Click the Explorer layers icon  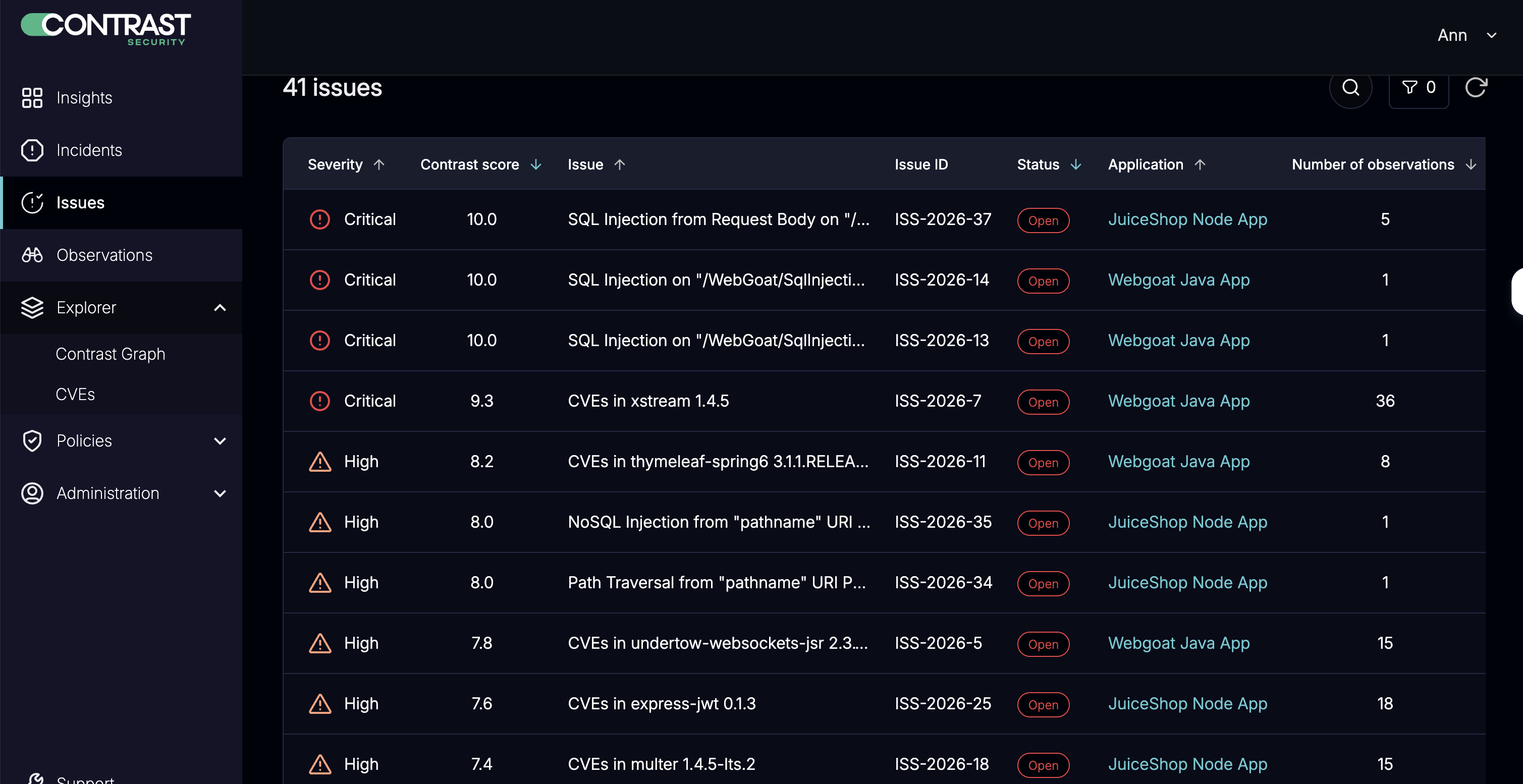coord(32,307)
